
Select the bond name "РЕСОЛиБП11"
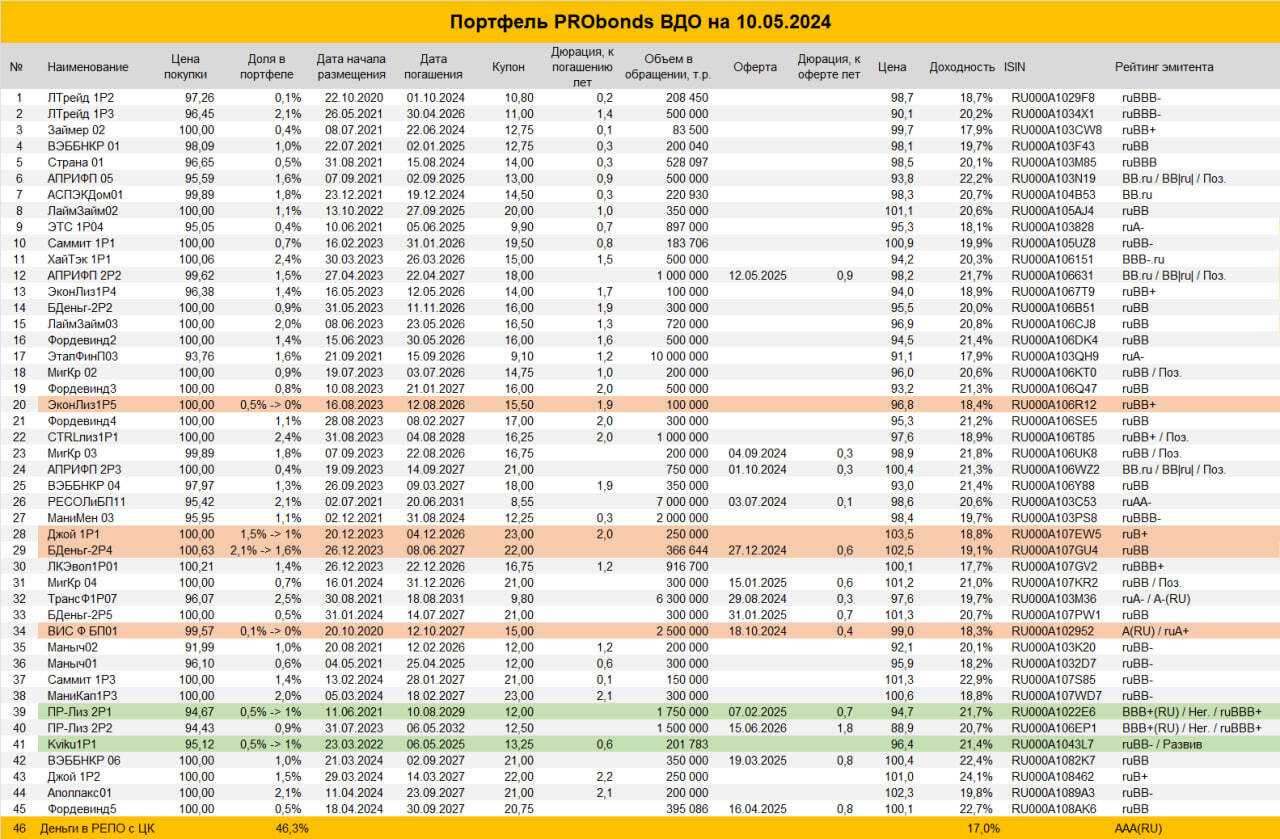[x=86, y=501]
